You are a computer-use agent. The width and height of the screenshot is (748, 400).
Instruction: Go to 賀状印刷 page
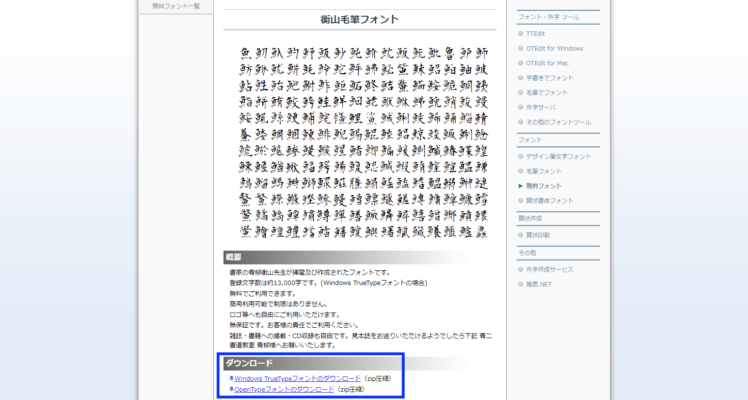(538, 235)
